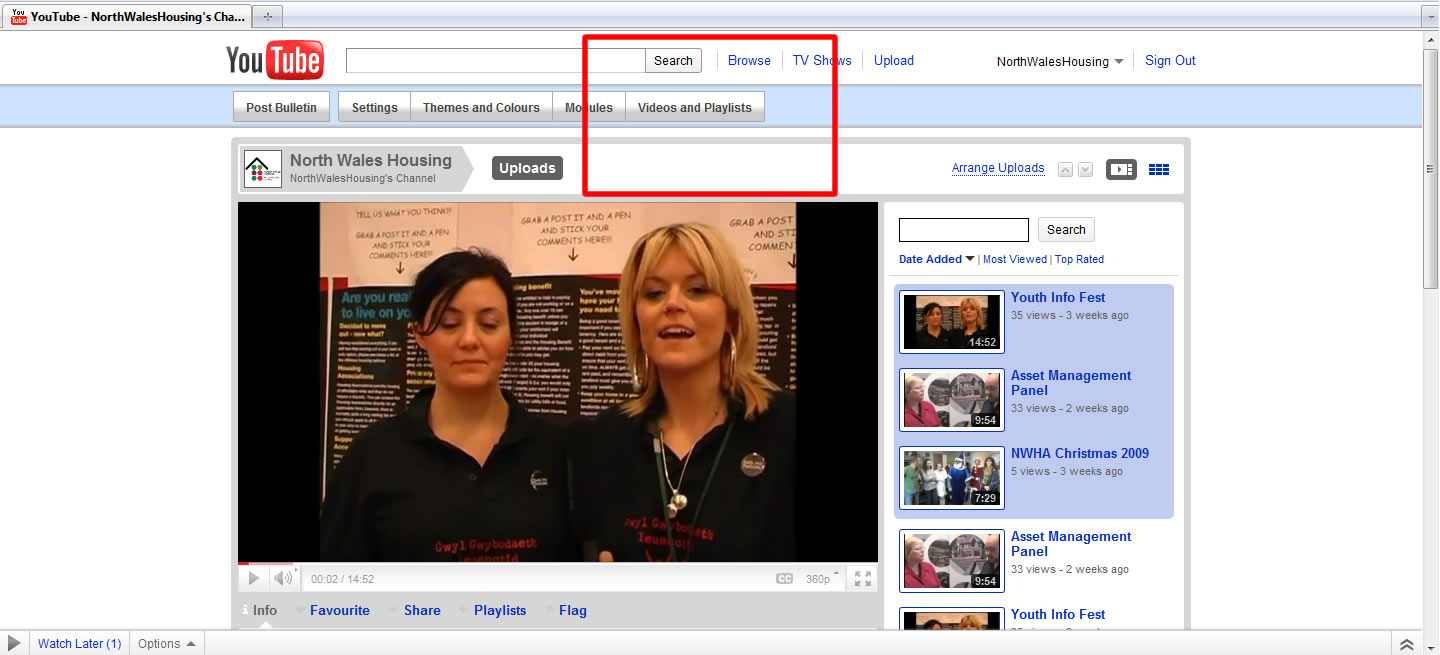The height and width of the screenshot is (655, 1440).
Task: Open NWHA Christmas 2009 thumbnail
Action: (952, 478)
